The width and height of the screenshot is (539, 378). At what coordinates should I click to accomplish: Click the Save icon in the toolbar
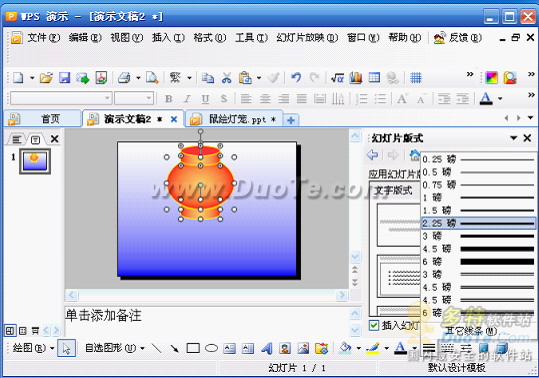(64, 78)
